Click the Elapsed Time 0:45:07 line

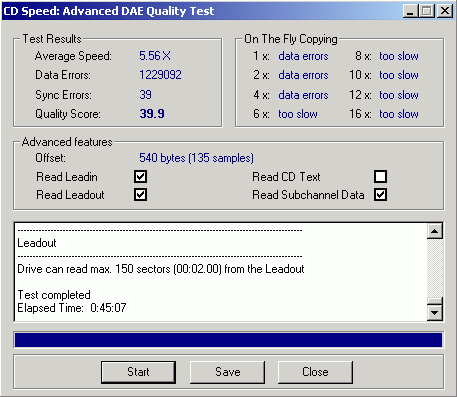(x=72, y=308)
